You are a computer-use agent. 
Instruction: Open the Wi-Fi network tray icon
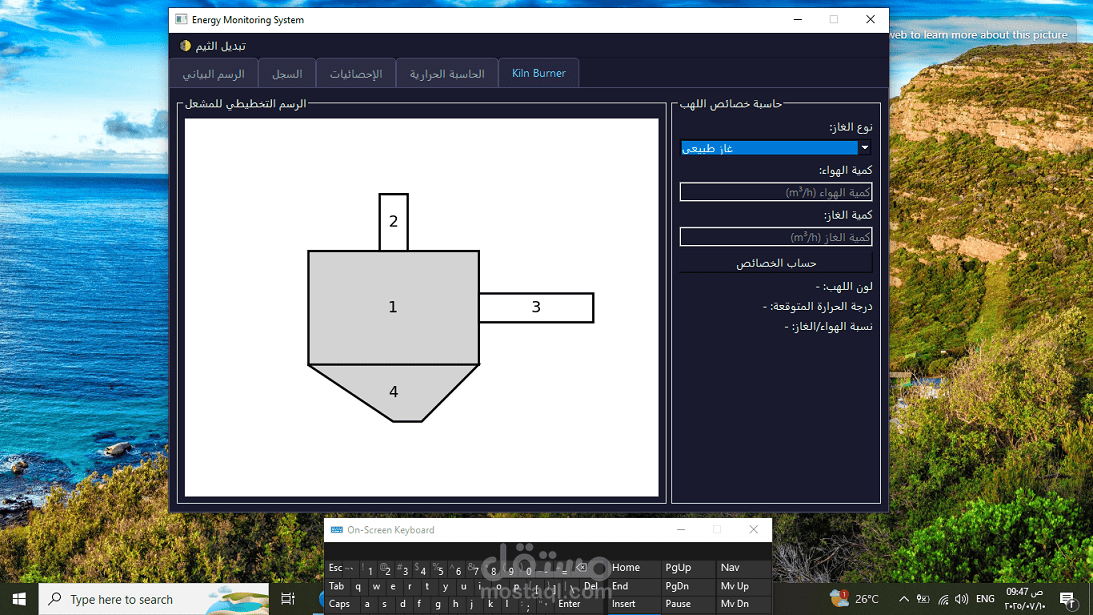943,599
